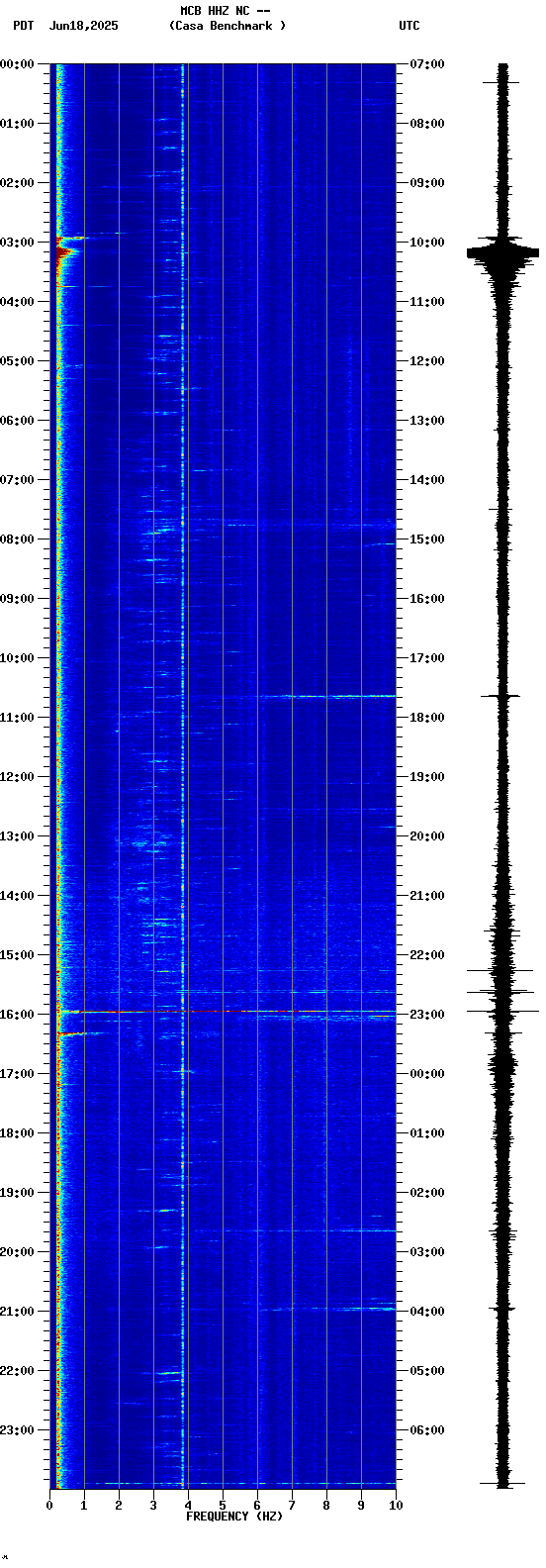
Task: Select the 08:00 UTC time label
Action: 427,124
